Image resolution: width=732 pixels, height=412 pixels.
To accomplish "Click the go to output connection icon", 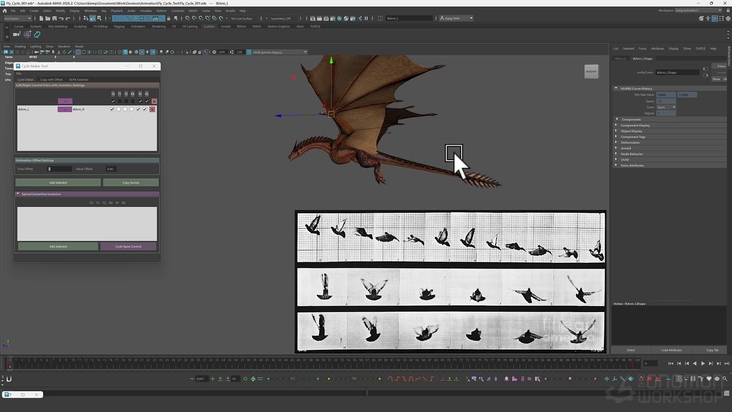I will (x=706, y=75).
